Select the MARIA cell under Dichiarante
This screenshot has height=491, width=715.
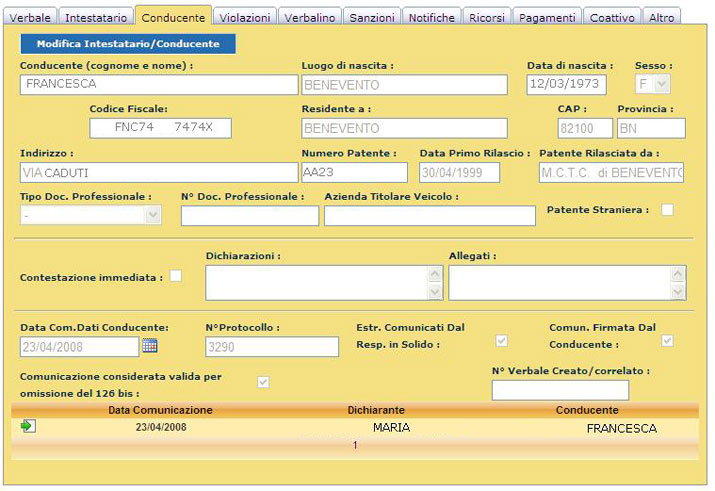pos(392,428)
